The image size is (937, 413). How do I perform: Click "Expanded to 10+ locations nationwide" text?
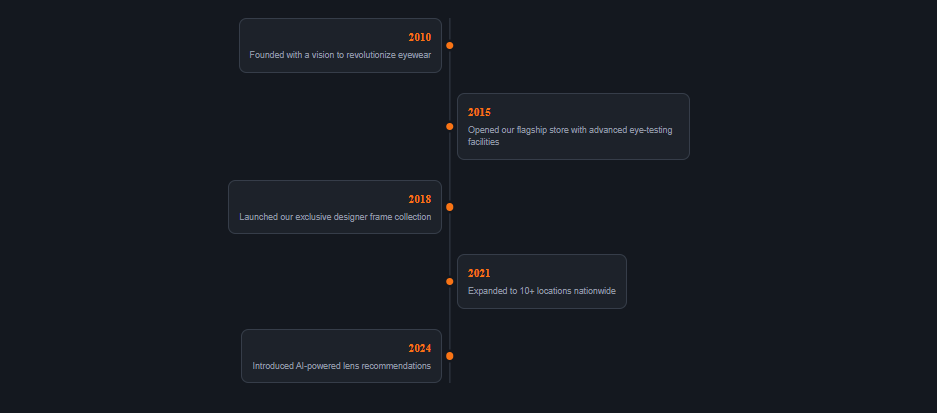point(541,291)
